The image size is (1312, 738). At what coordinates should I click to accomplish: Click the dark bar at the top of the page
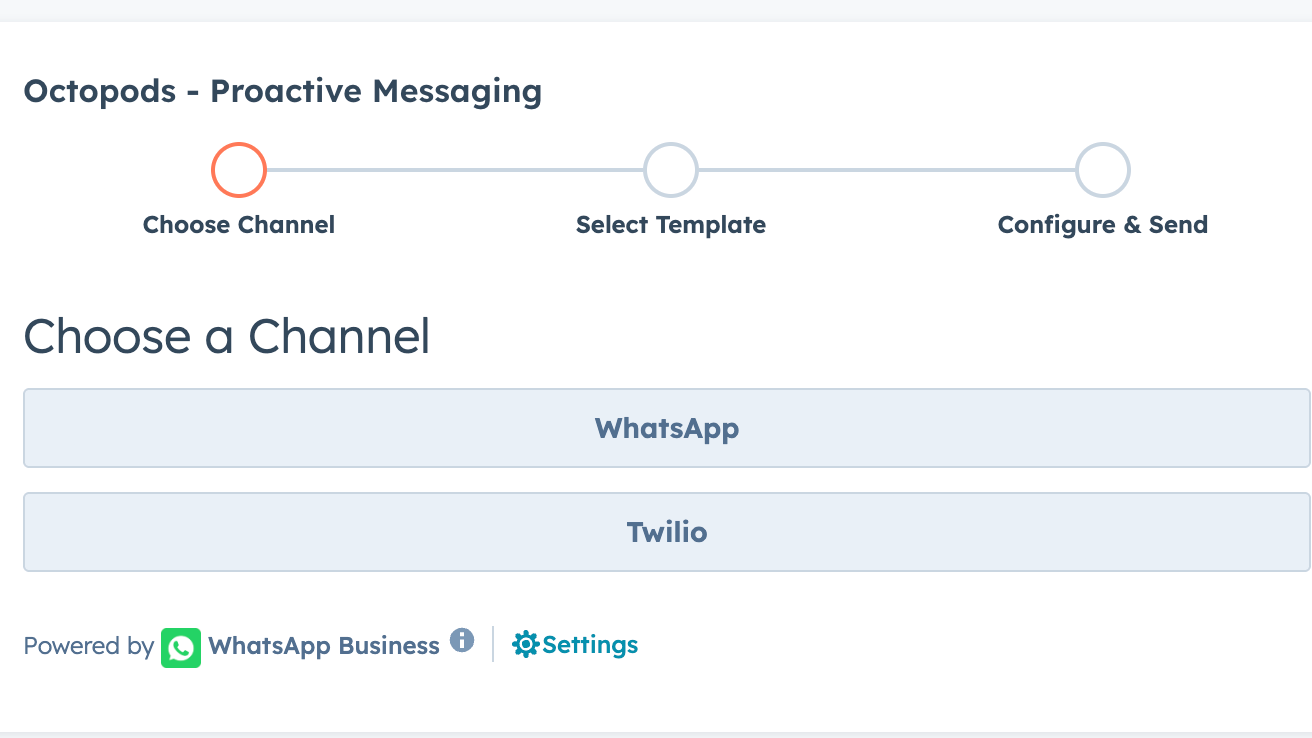tap(656, 8)
